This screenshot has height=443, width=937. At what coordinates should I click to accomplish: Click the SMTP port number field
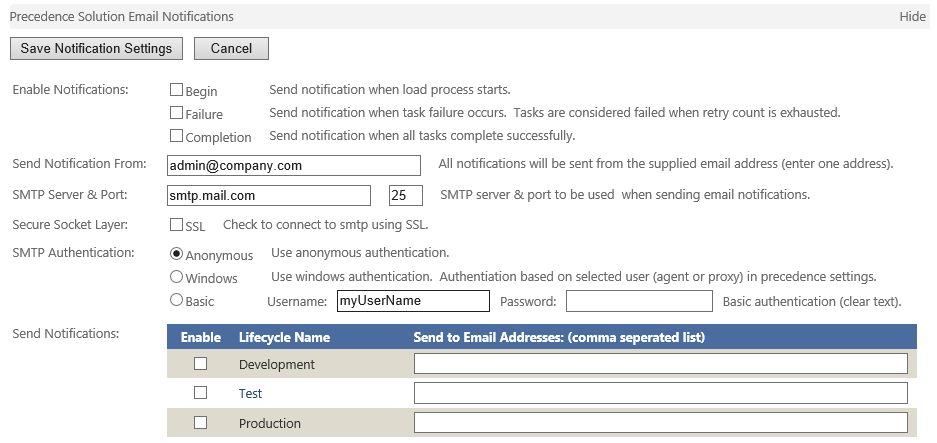(406, 195)
